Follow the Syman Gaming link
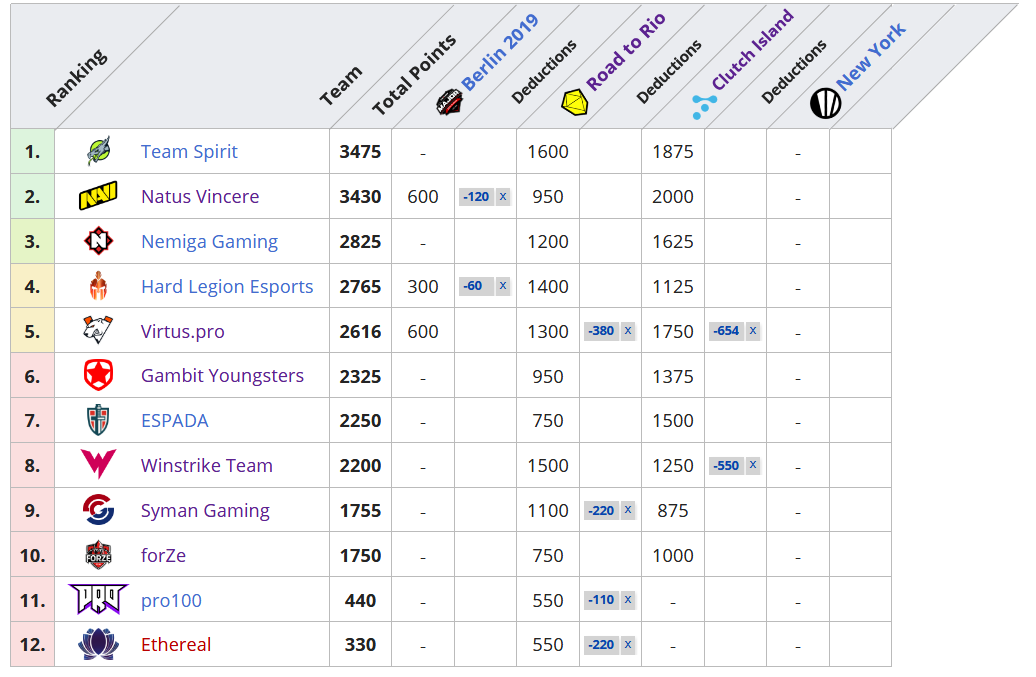Screen dimensions: 1036x677 [x=205, y=511]
